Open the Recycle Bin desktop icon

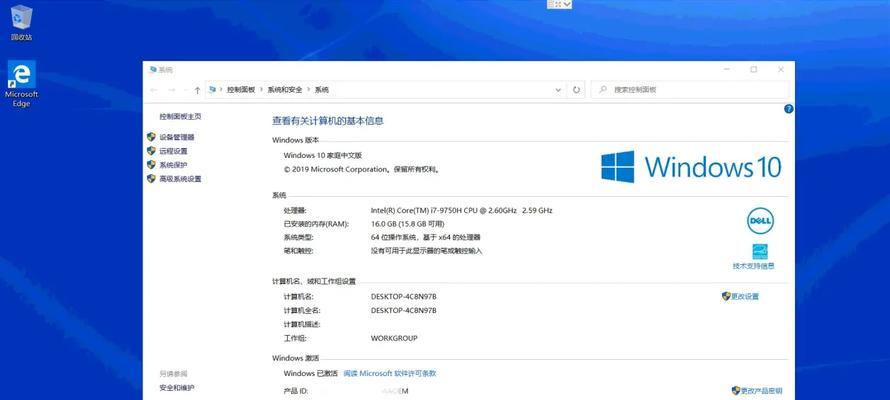point(21,22)
